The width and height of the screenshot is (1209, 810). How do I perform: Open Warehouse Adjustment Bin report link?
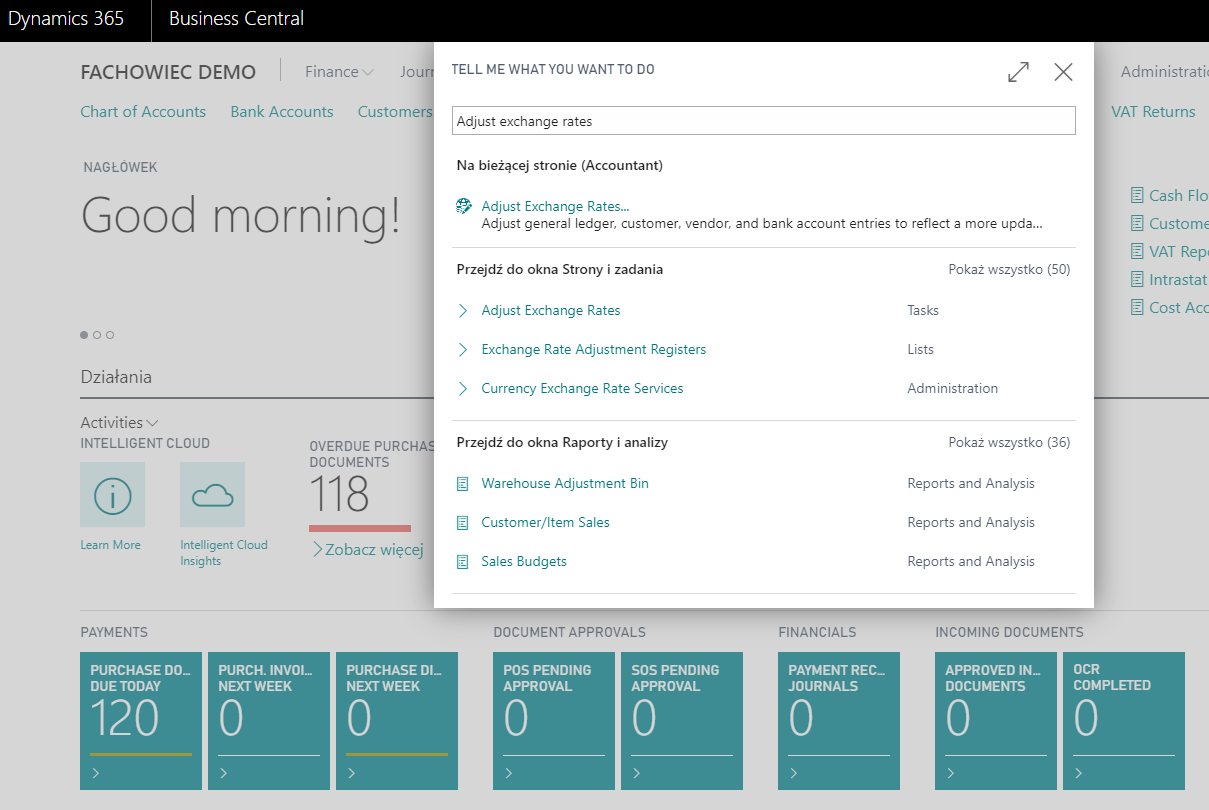(x=565, y=484)
